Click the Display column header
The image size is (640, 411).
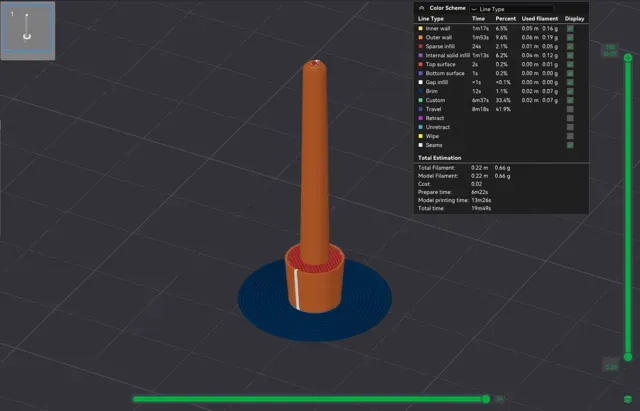pos(574,19)
